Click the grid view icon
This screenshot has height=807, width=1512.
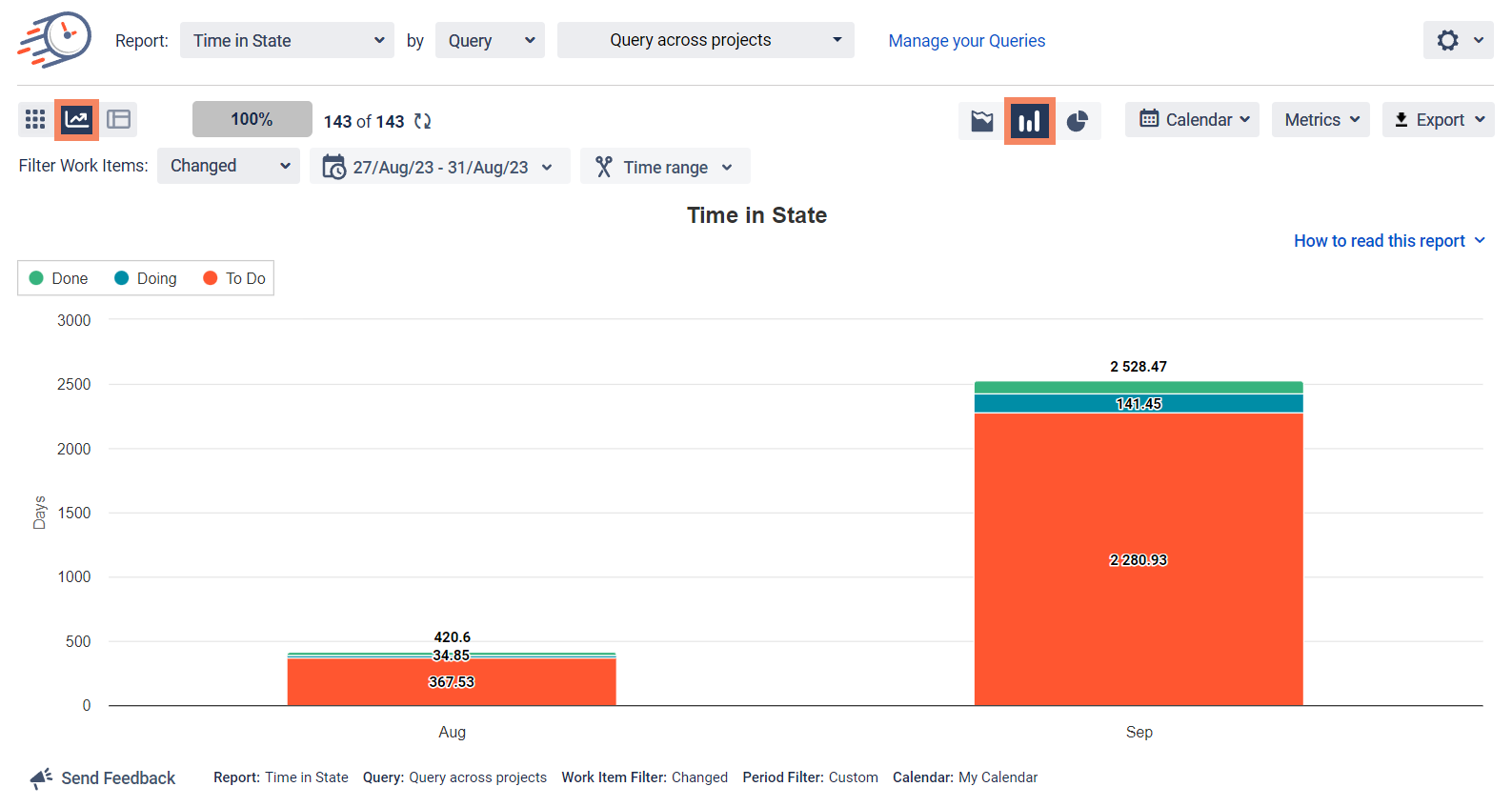point(35,119)
